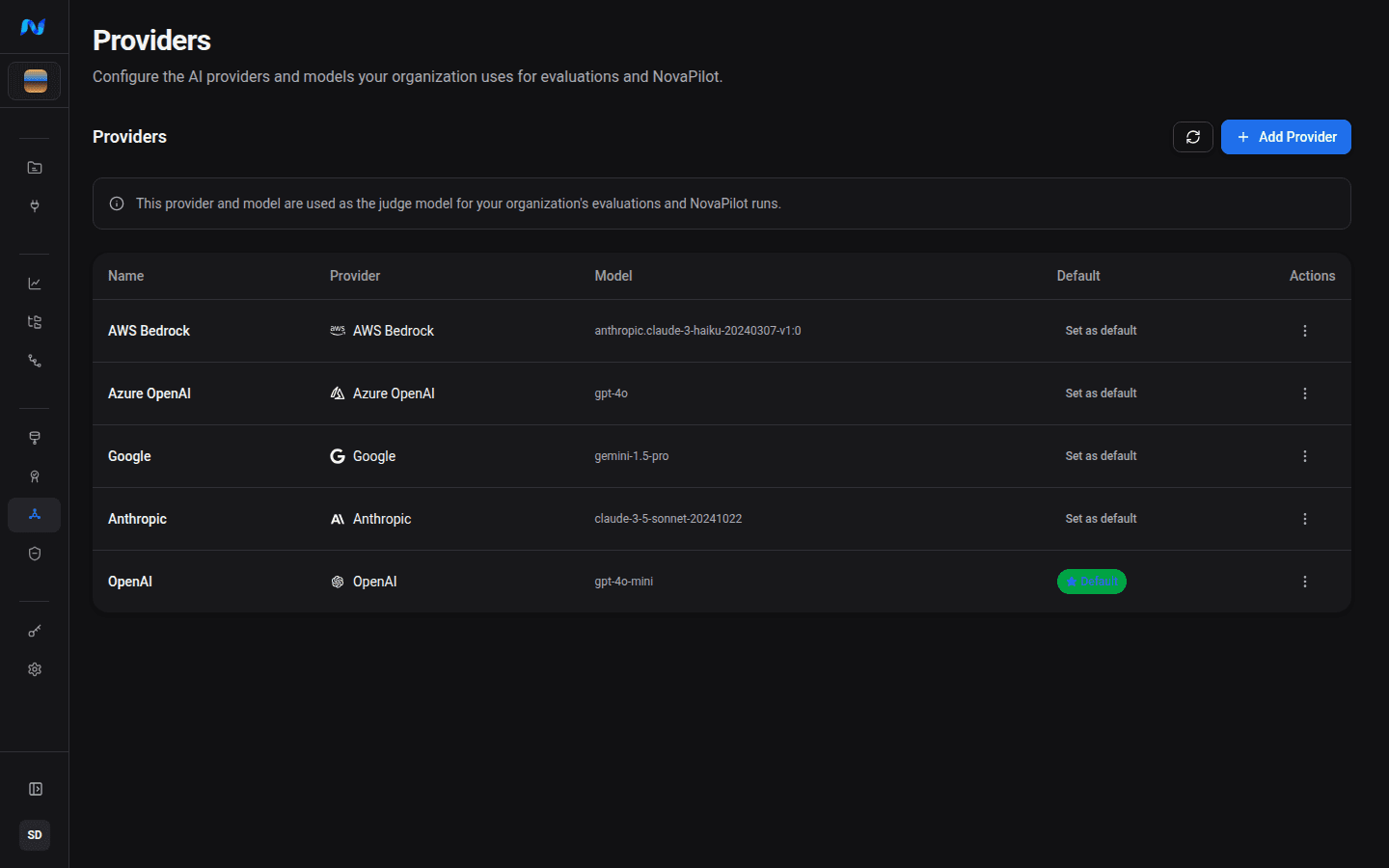Click the Name column header
Screen dimensions: 1389x868
125,276
